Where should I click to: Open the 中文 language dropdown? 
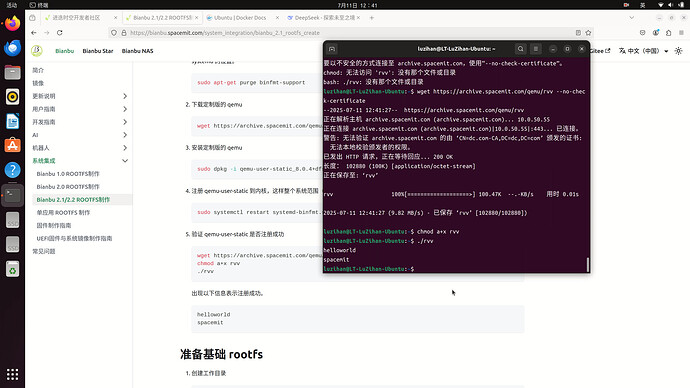(644, 51)
